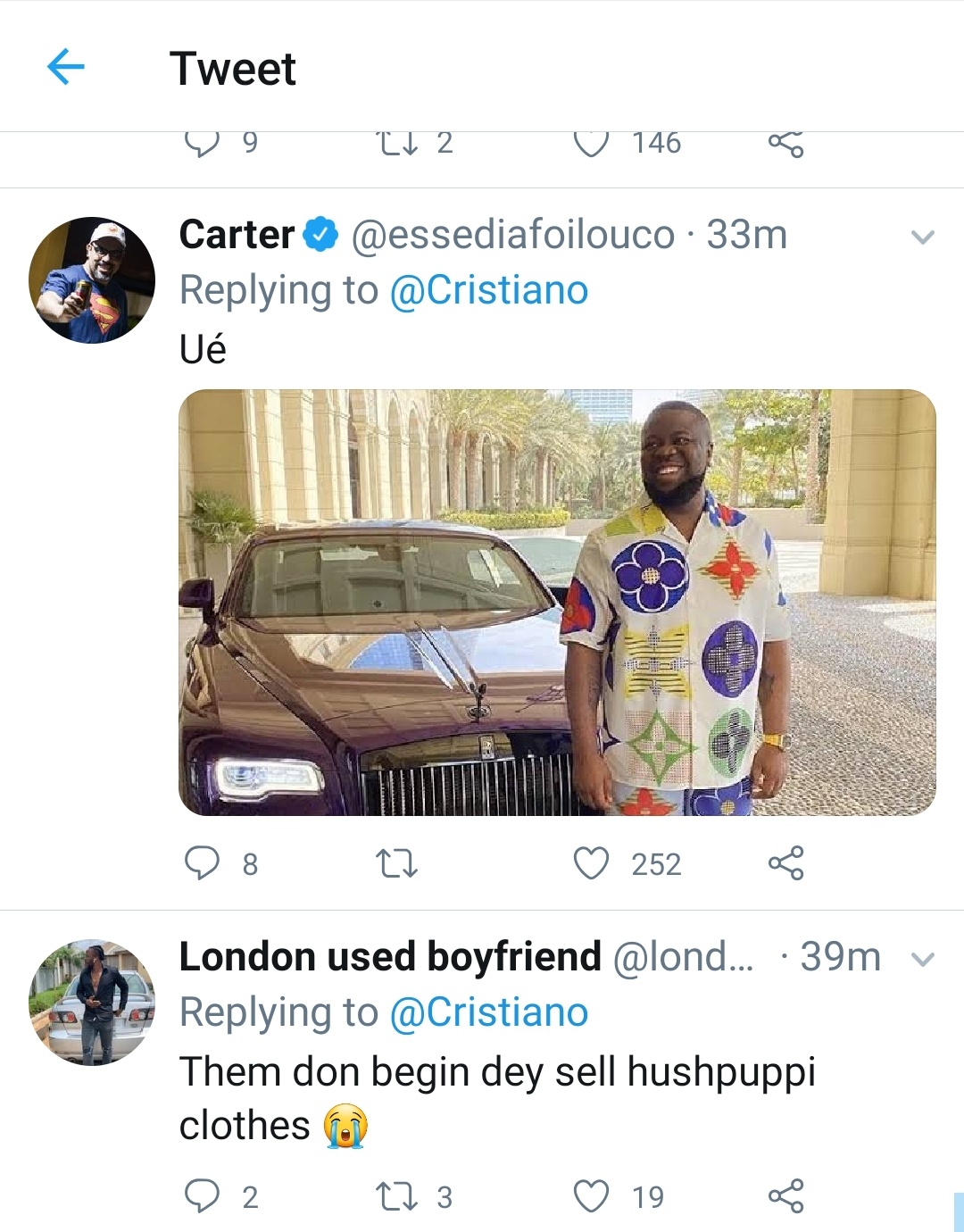View London used boyfriend's profile avatar
The height and width of the screenshot is (1232, 964).
point(92,1002)
